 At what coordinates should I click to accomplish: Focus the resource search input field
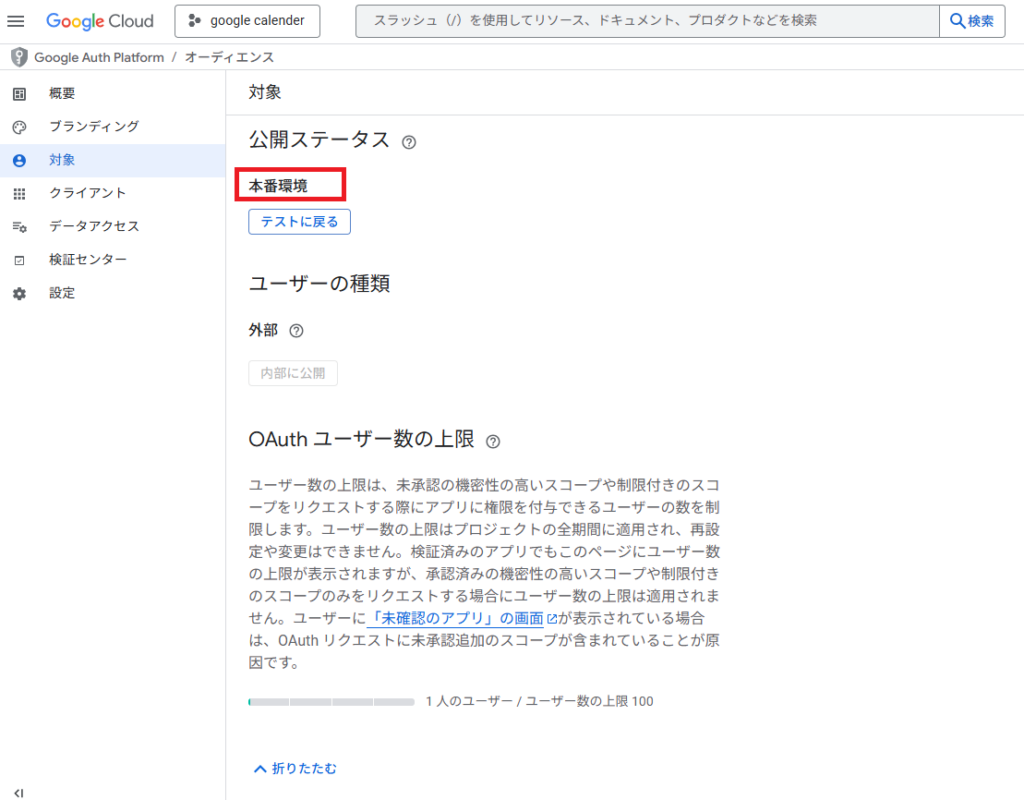[x=646, y=21]
